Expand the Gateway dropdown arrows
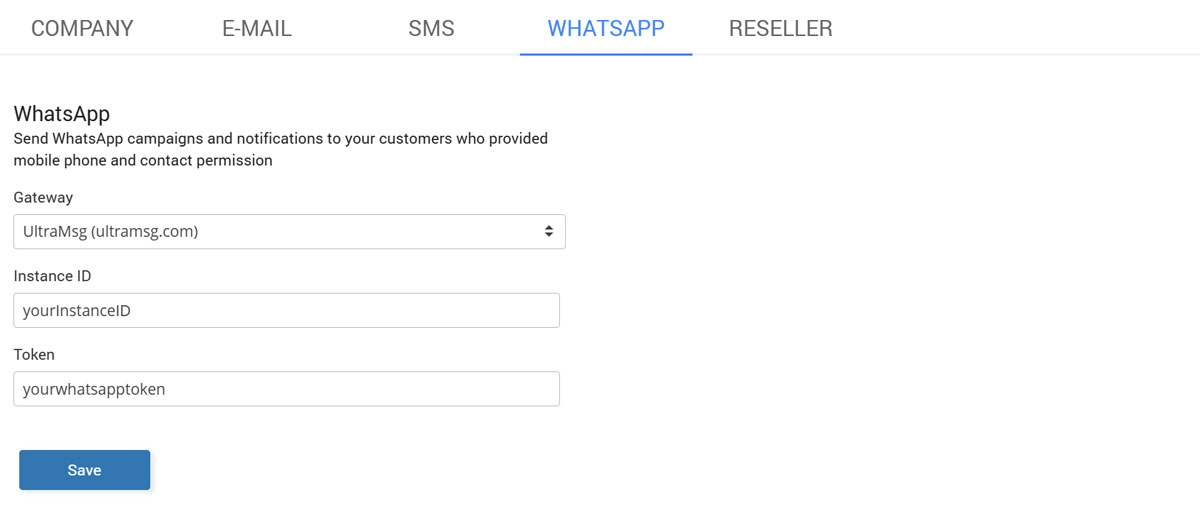 (x=549, y=231)
